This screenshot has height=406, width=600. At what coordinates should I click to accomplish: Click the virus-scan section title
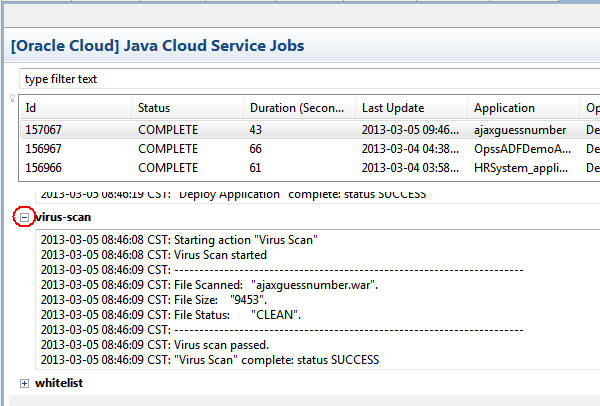click(62, 216)
